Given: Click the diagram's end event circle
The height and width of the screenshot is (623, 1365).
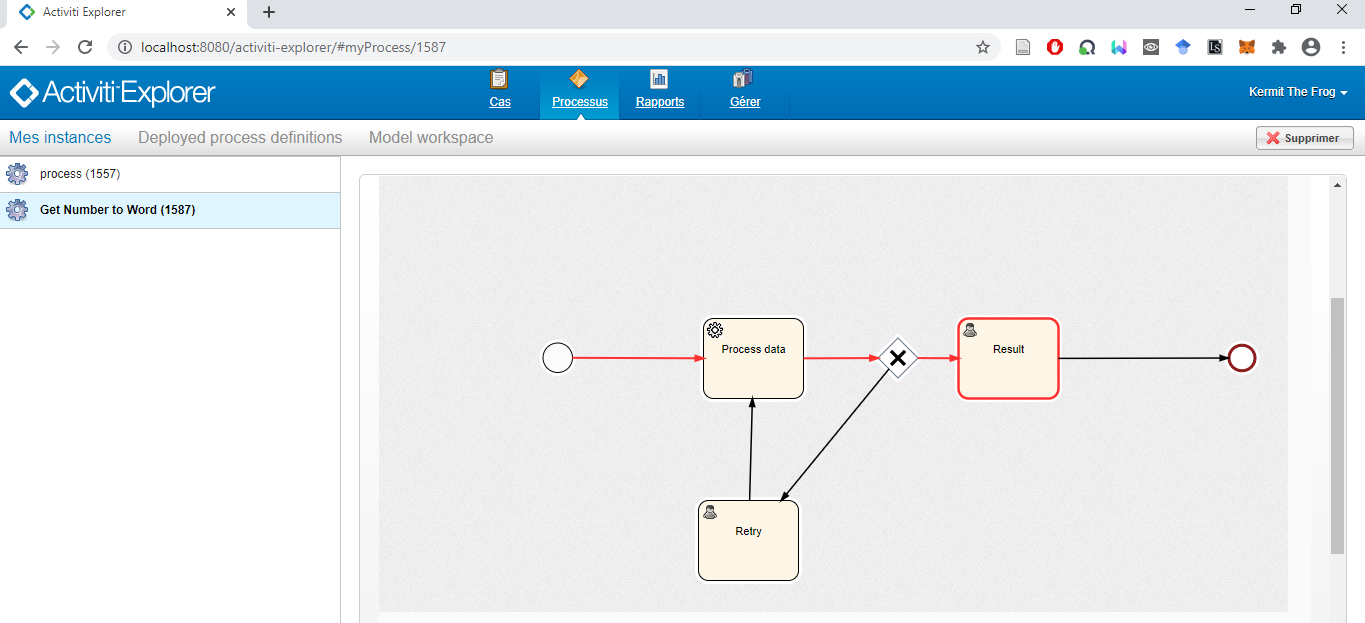Looking at the screenshot, I should 1241,358.
